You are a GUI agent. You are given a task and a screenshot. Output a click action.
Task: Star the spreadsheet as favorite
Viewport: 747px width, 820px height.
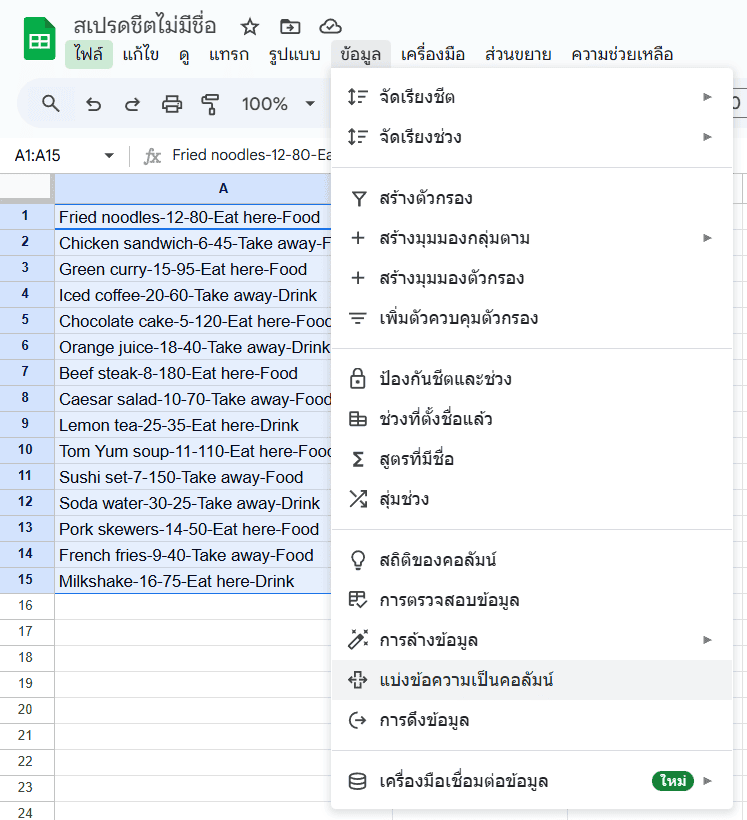(x=250, y=27)
